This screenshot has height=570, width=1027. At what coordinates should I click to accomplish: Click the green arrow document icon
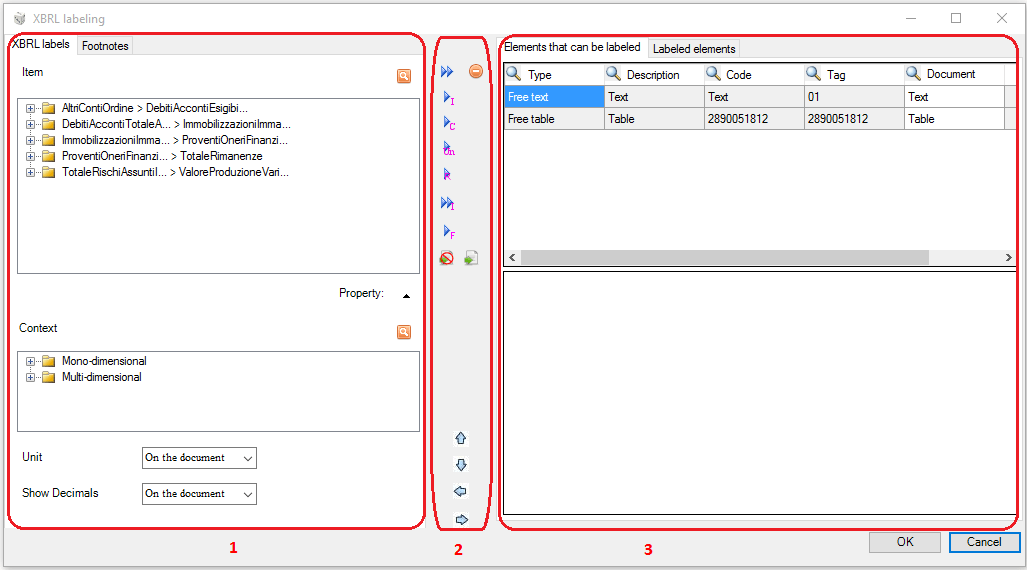click(471, 258)
